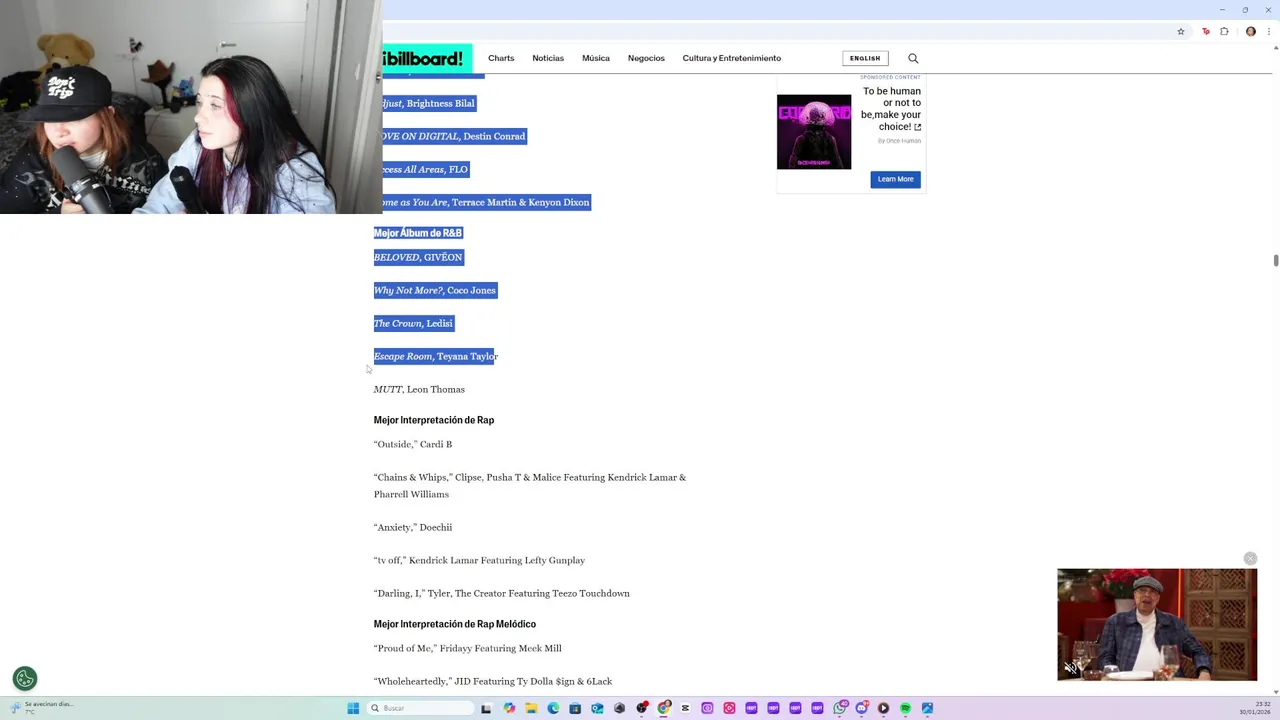1280x720 pixels.
Task: Open Microsoft Edge from the taskbar
Action: 553,708
